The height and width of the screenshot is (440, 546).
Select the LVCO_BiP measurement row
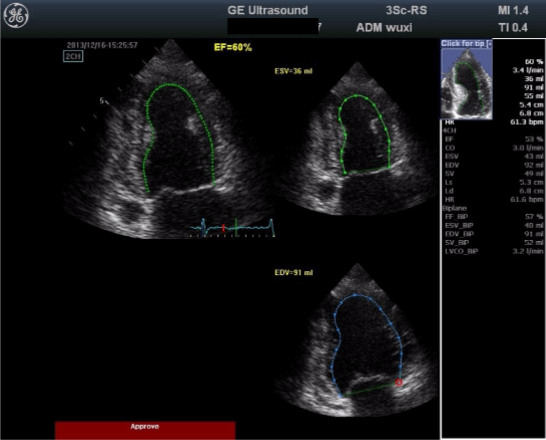[x=493, y=251]
